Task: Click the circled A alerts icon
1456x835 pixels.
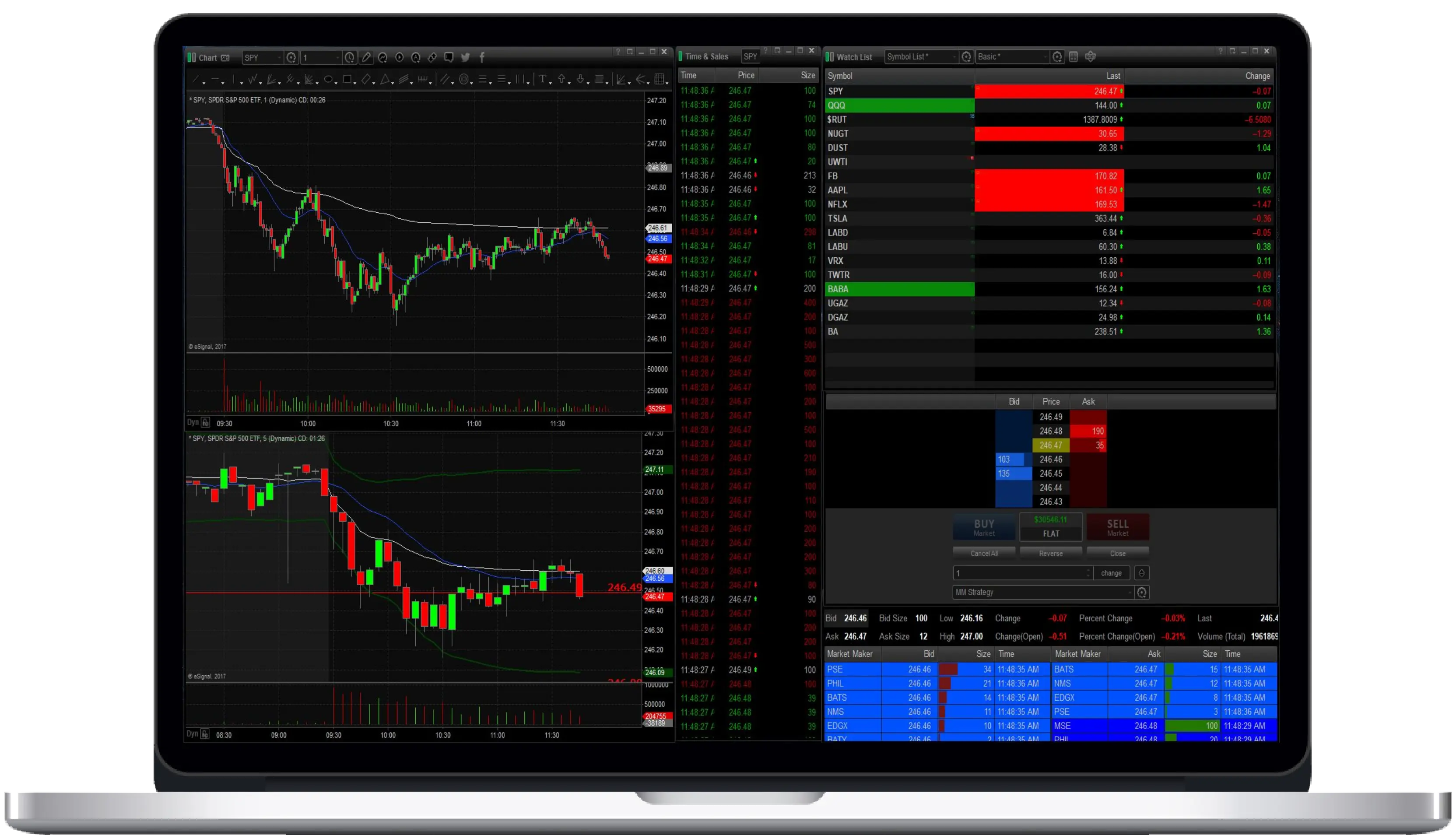Action: 416,57
